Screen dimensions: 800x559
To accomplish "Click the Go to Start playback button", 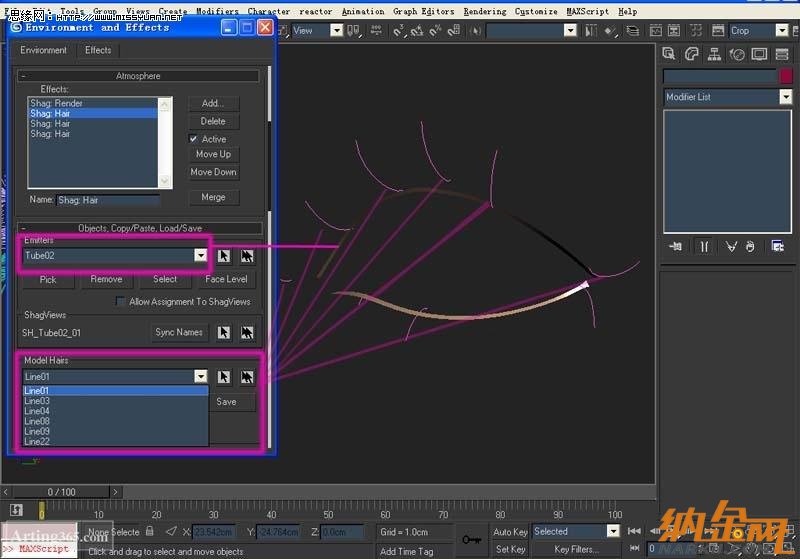I will point(634,531).
